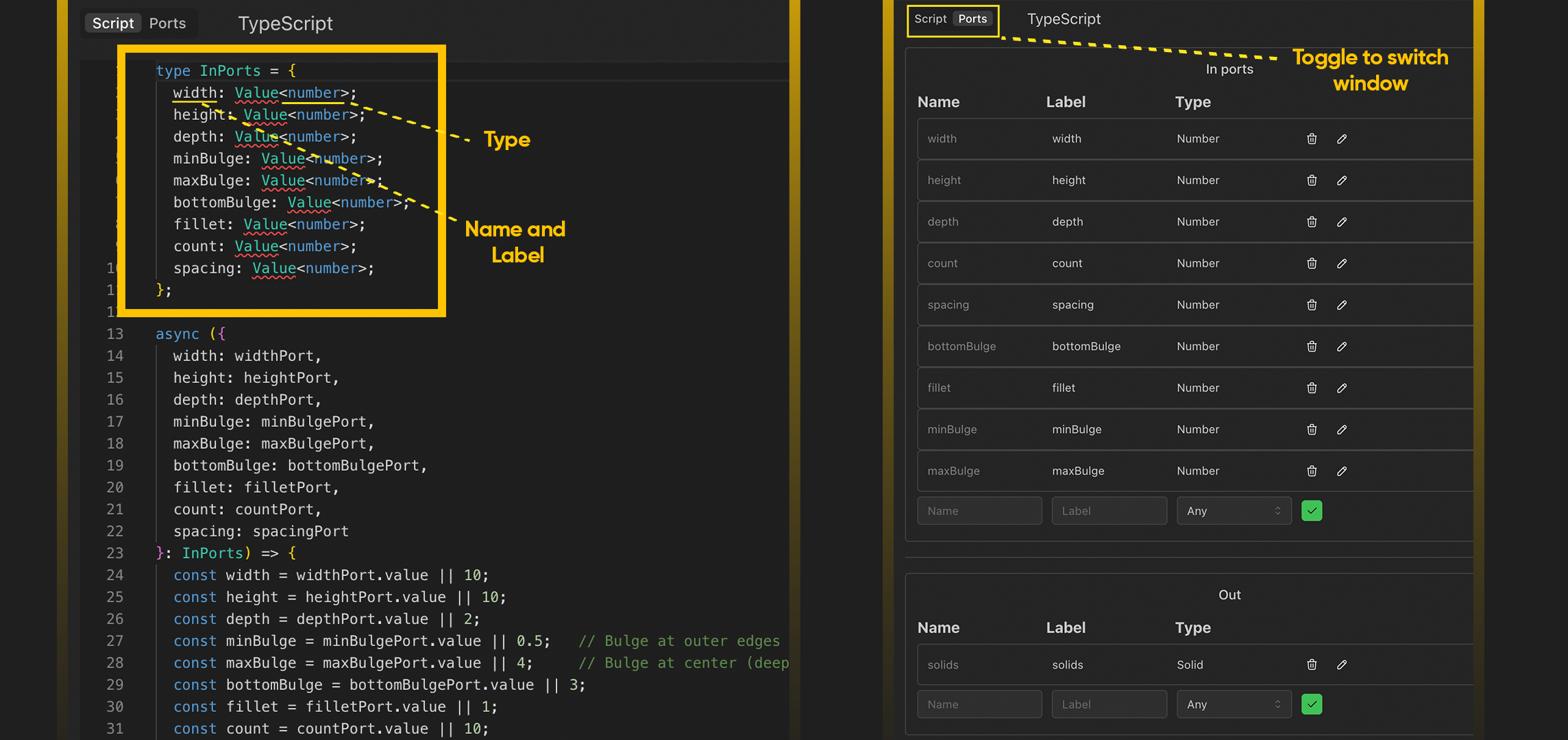The width and height of the screenshot is (1568, 740).
Task: Edit the solids out port
Action: point(1342,665)
